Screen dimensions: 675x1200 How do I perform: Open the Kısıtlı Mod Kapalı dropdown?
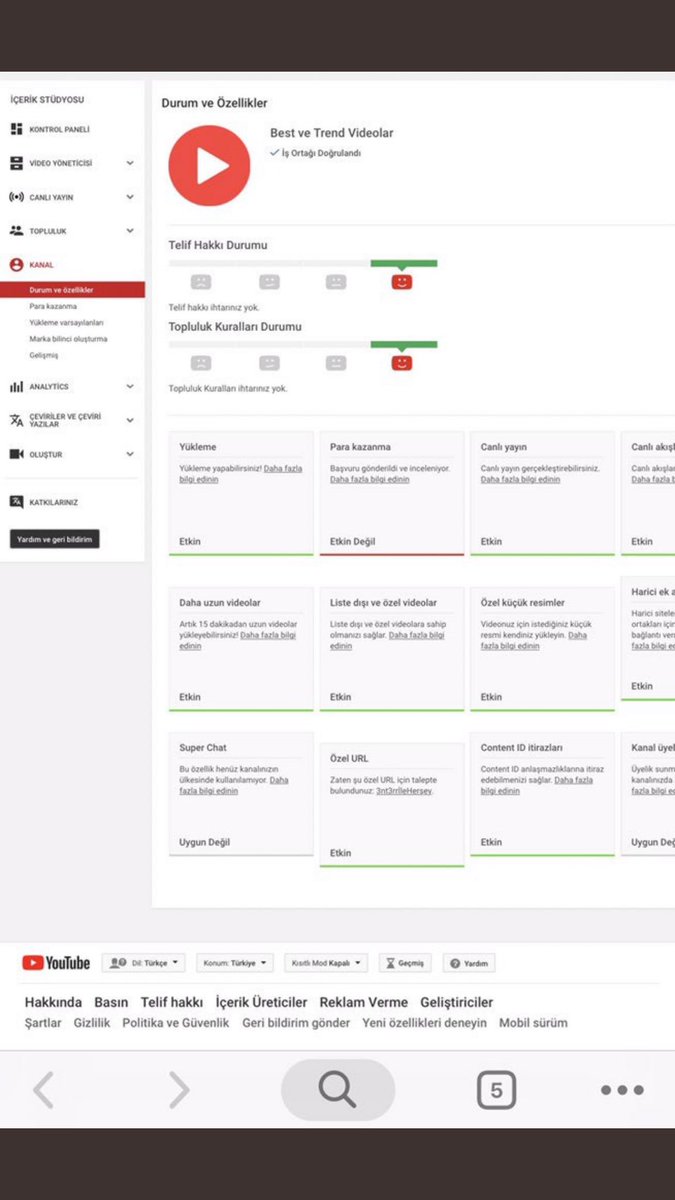[326, 963]
